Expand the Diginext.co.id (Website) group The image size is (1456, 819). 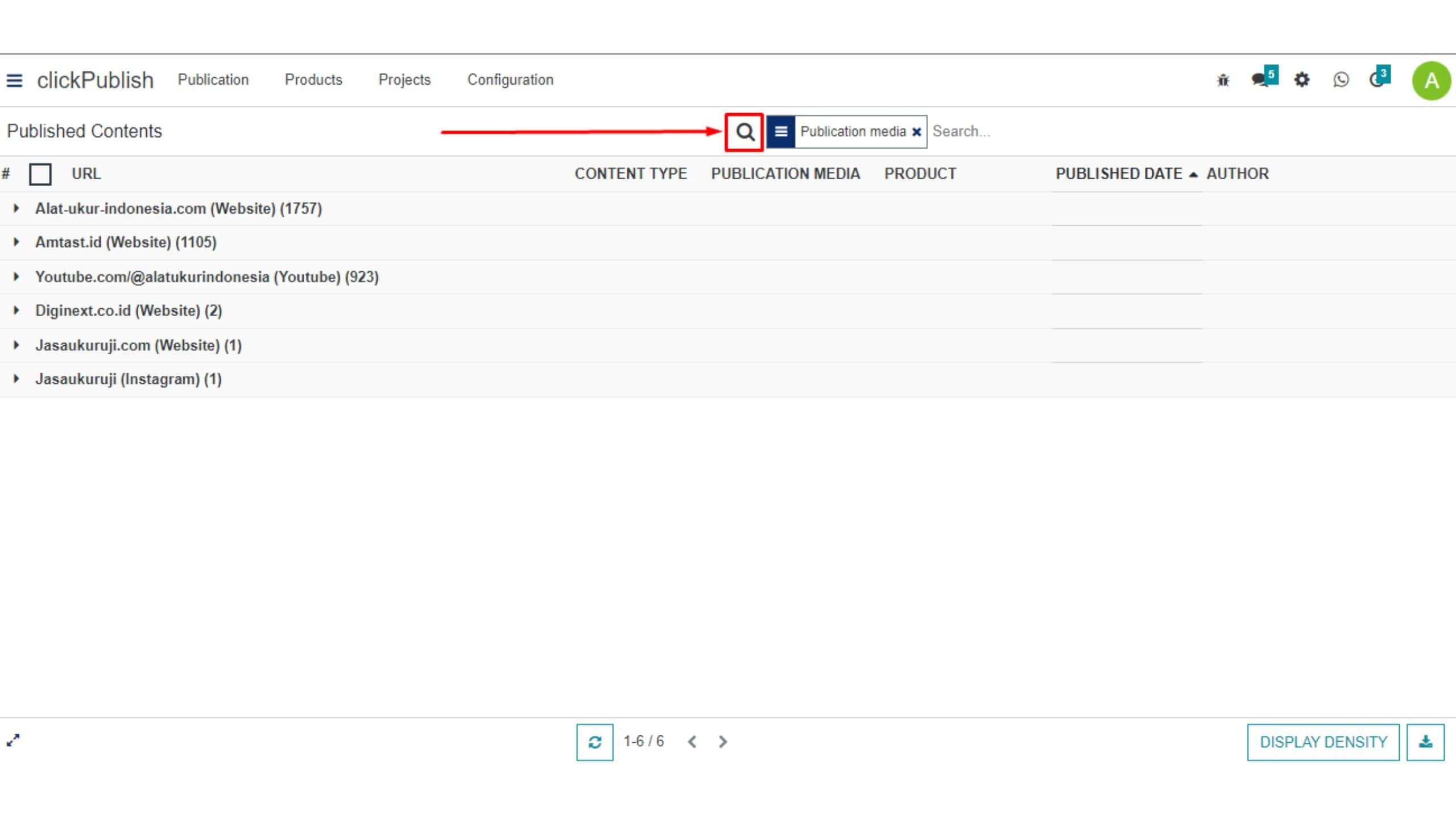[x=16, y=310]
